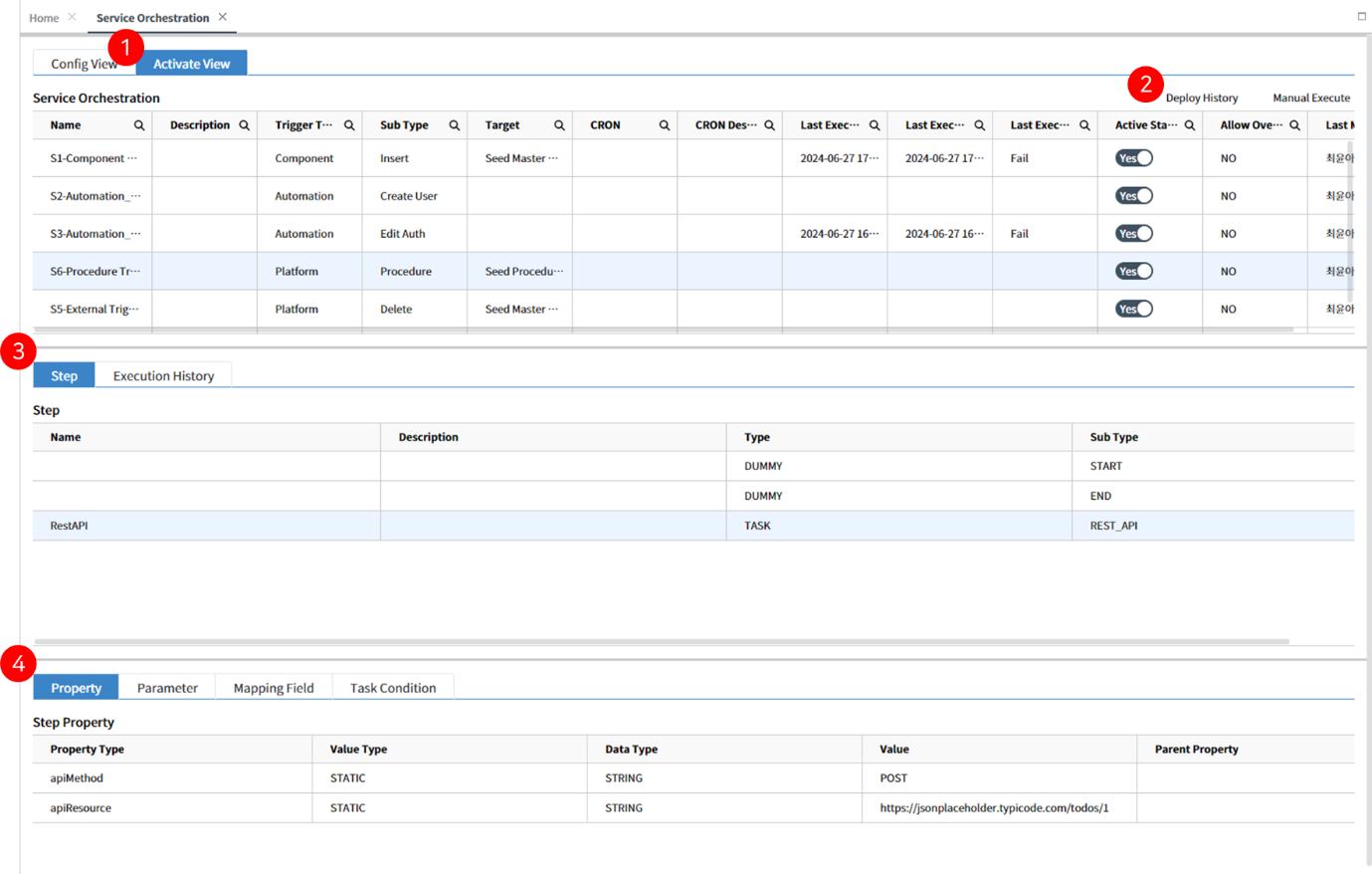Toggle Active status for S1-Component row

1134,158
